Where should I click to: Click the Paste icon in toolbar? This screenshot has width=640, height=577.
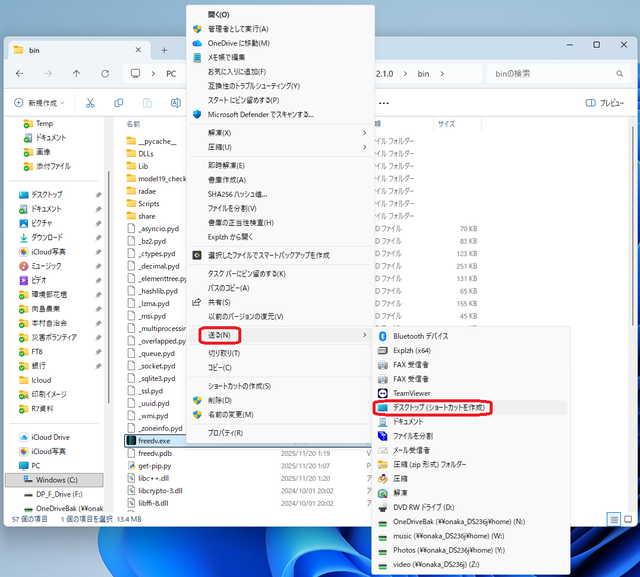tap(147, 103)
